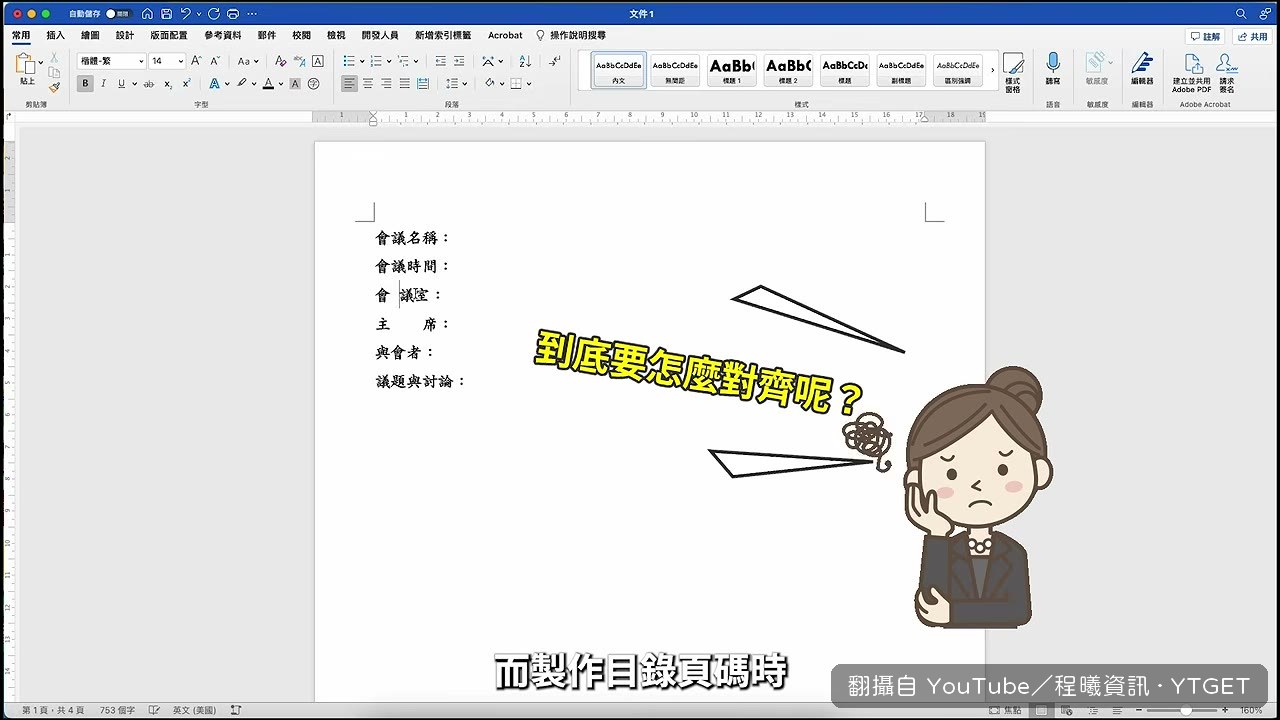The image size is (1280, 720).
Task: Undo the last action
Action: click(x=185, y=14)
